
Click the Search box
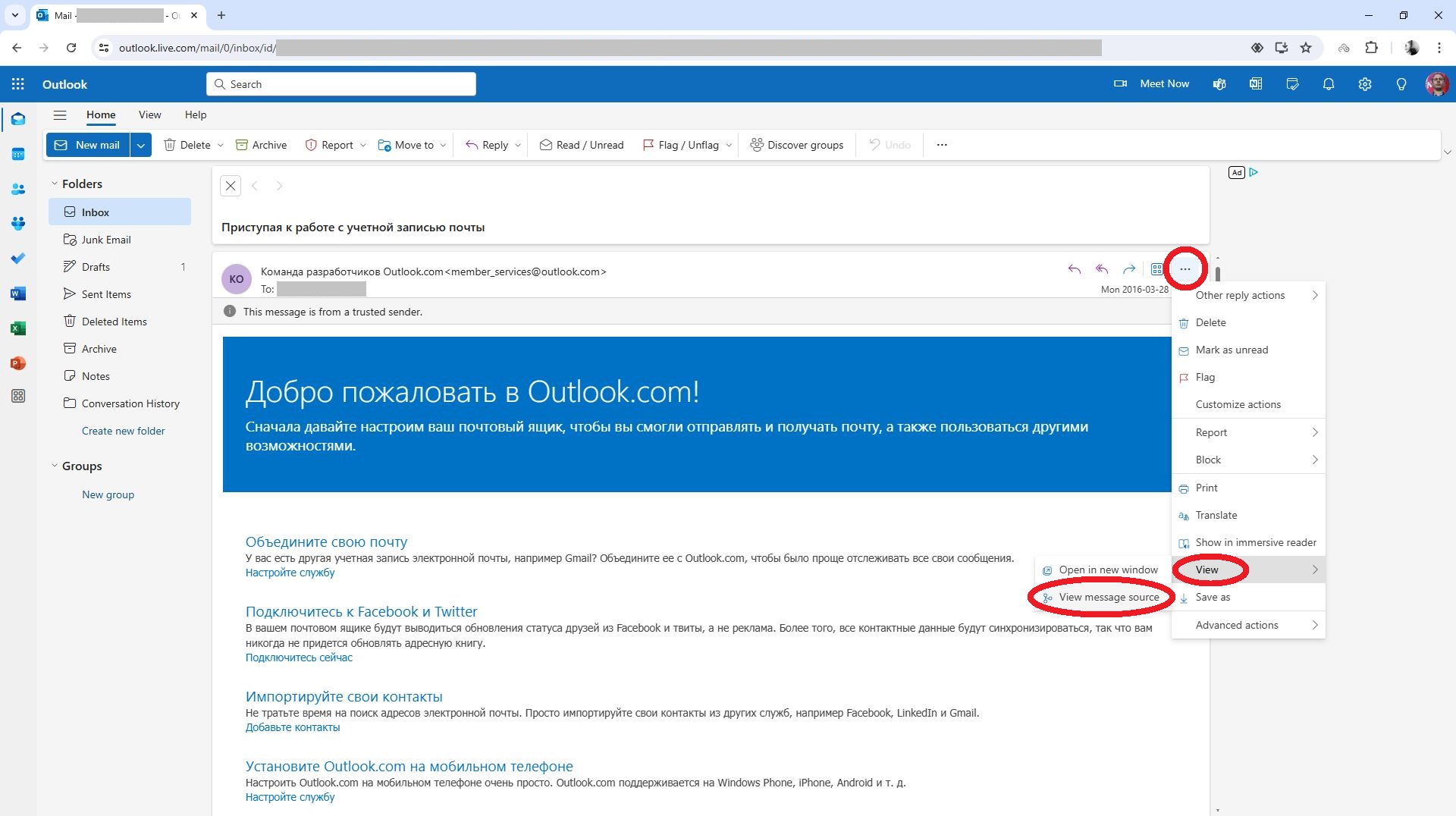(341, 84)
